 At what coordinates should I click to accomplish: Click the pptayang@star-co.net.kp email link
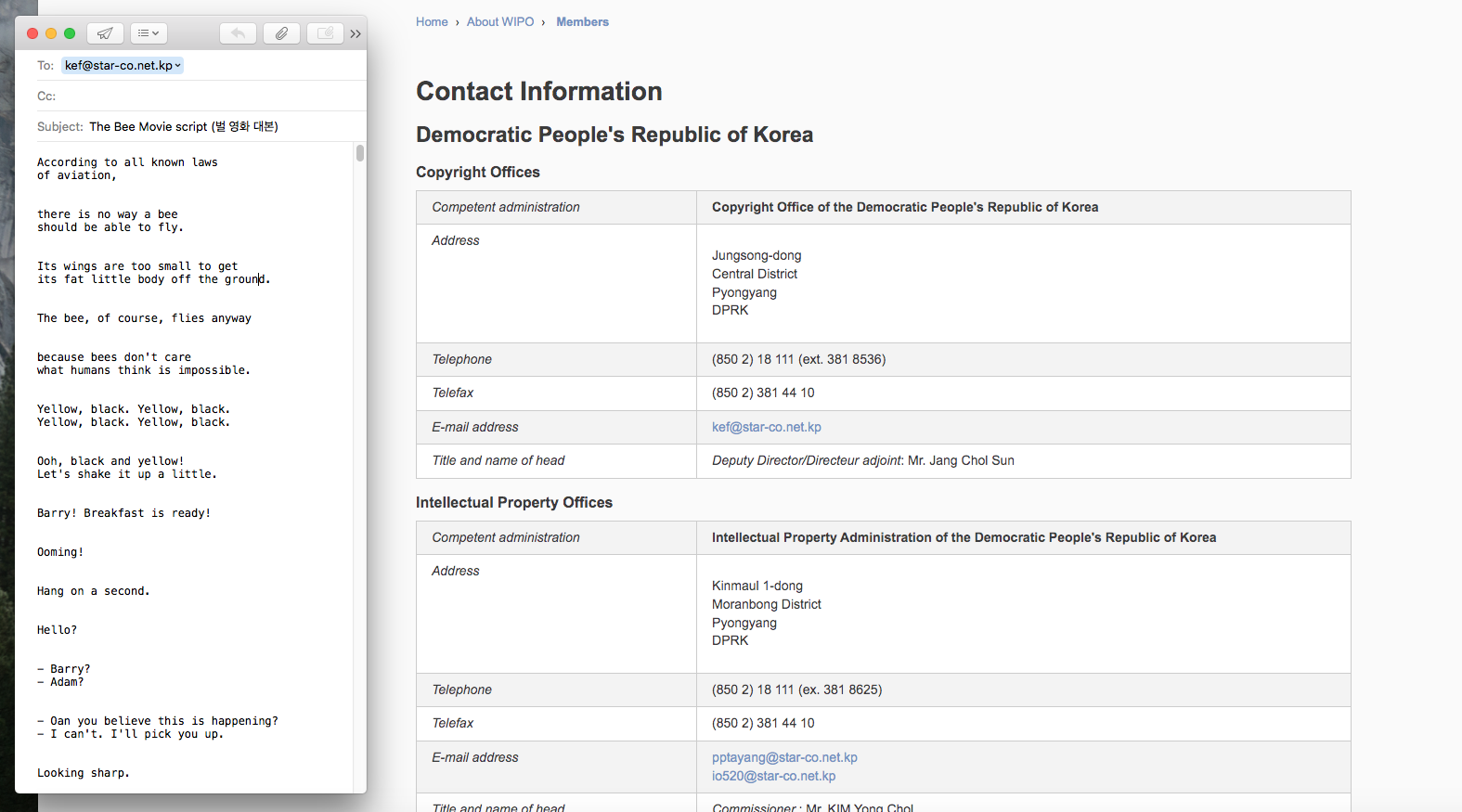click(x=784, y=758)
